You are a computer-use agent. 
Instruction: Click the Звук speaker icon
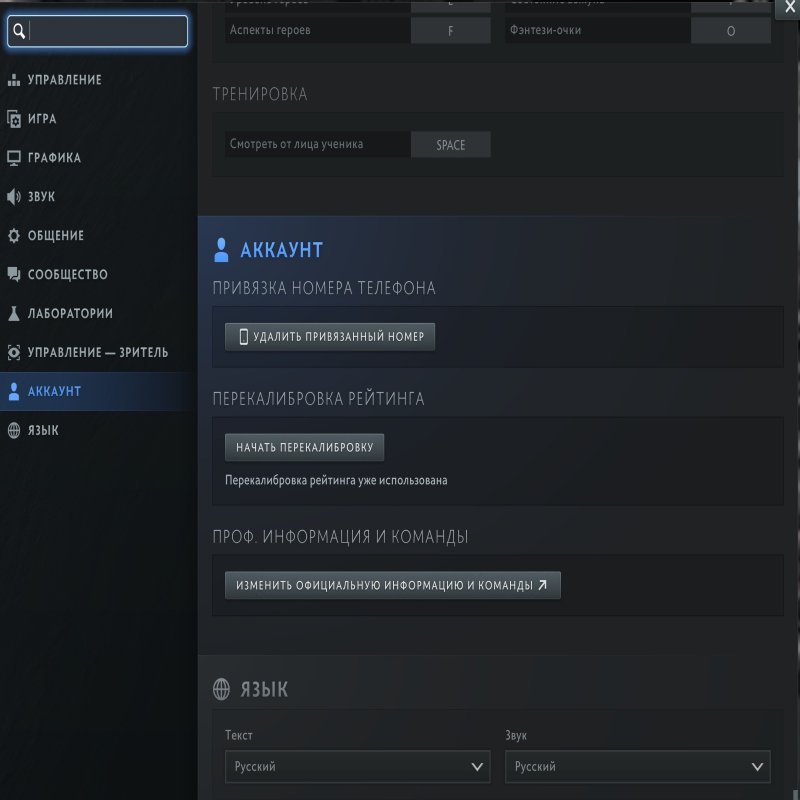14,197
